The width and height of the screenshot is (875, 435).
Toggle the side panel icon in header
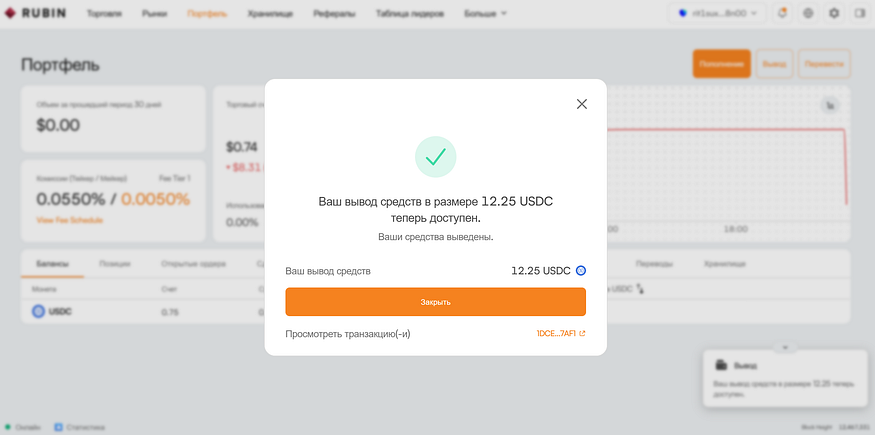click(859, 14)
